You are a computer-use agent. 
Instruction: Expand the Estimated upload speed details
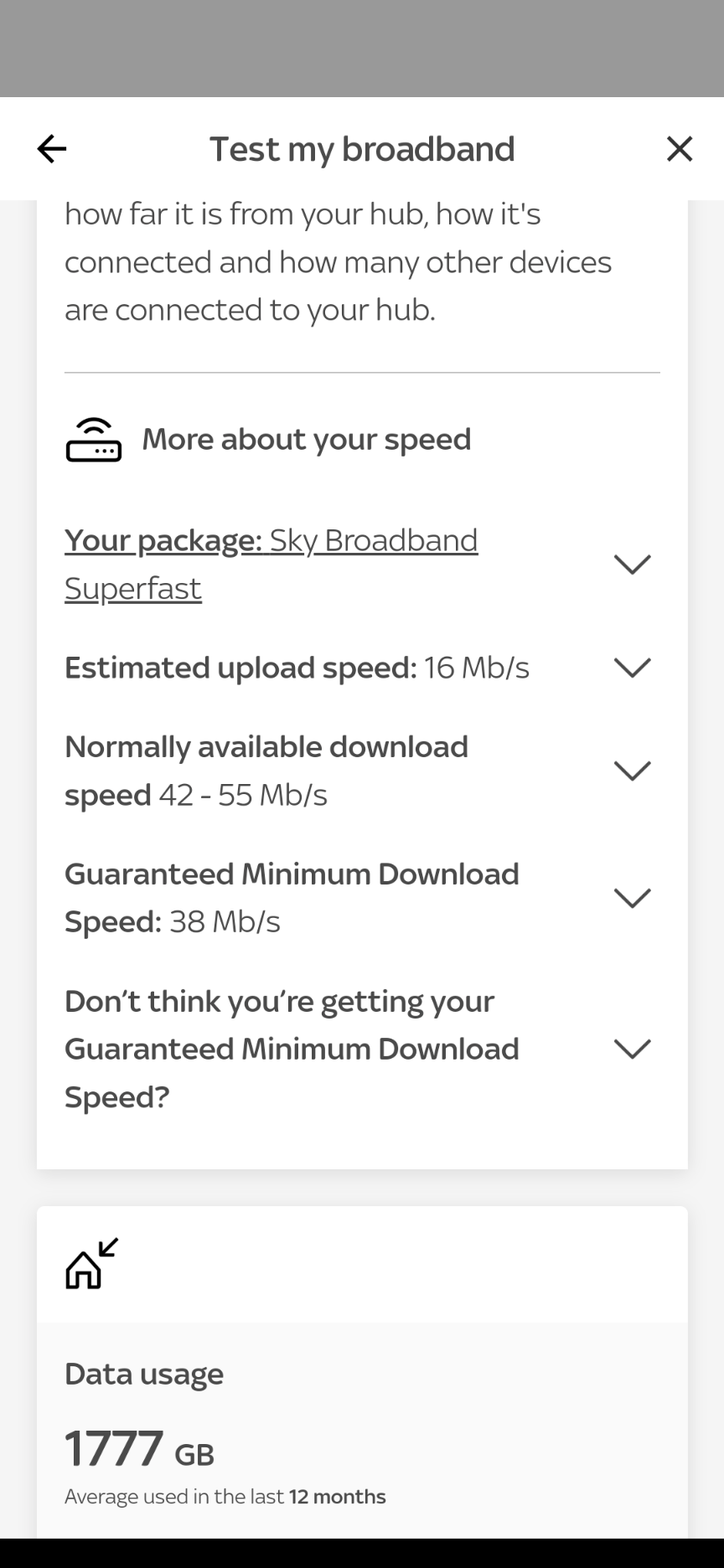pos(633,667)
